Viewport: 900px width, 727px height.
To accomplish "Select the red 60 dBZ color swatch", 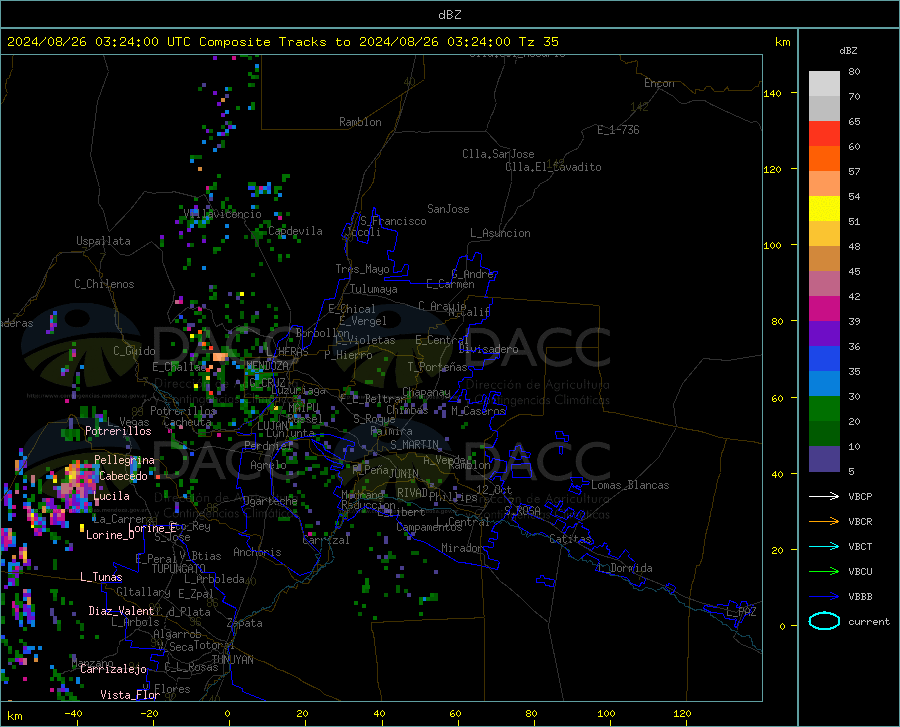I will pyautogui.click(x=824, y=133).
